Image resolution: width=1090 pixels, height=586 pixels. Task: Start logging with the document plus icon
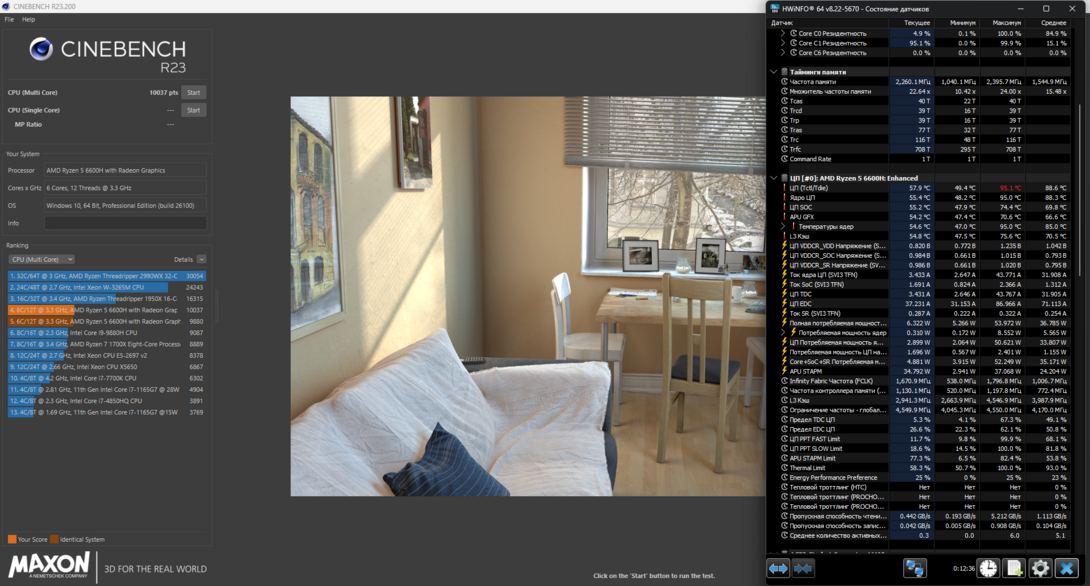(1014, 568)
